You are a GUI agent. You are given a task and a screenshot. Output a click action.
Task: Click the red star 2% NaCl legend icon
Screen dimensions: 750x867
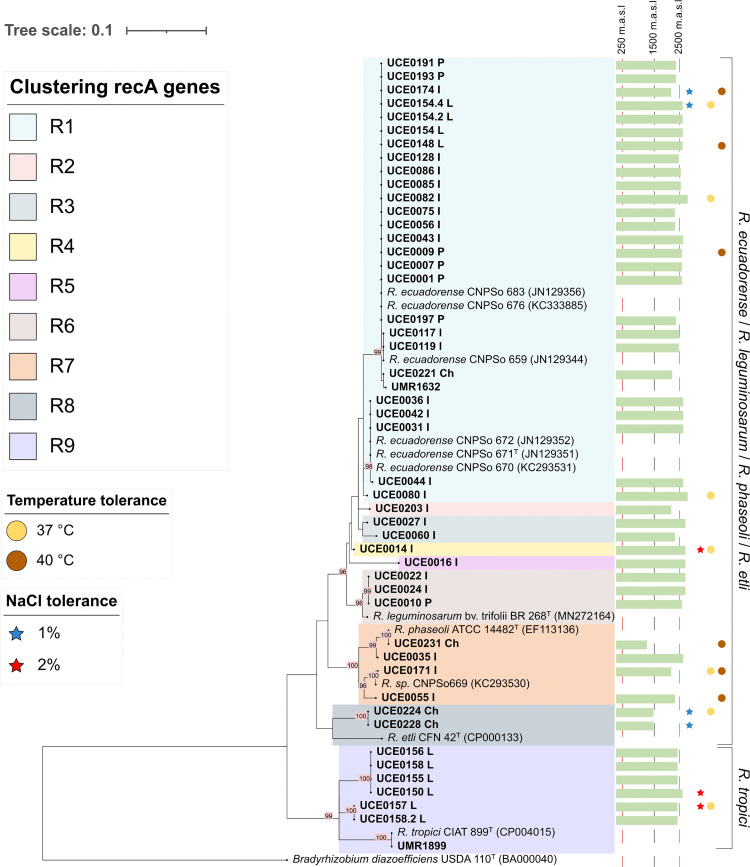tap(17, 665)
